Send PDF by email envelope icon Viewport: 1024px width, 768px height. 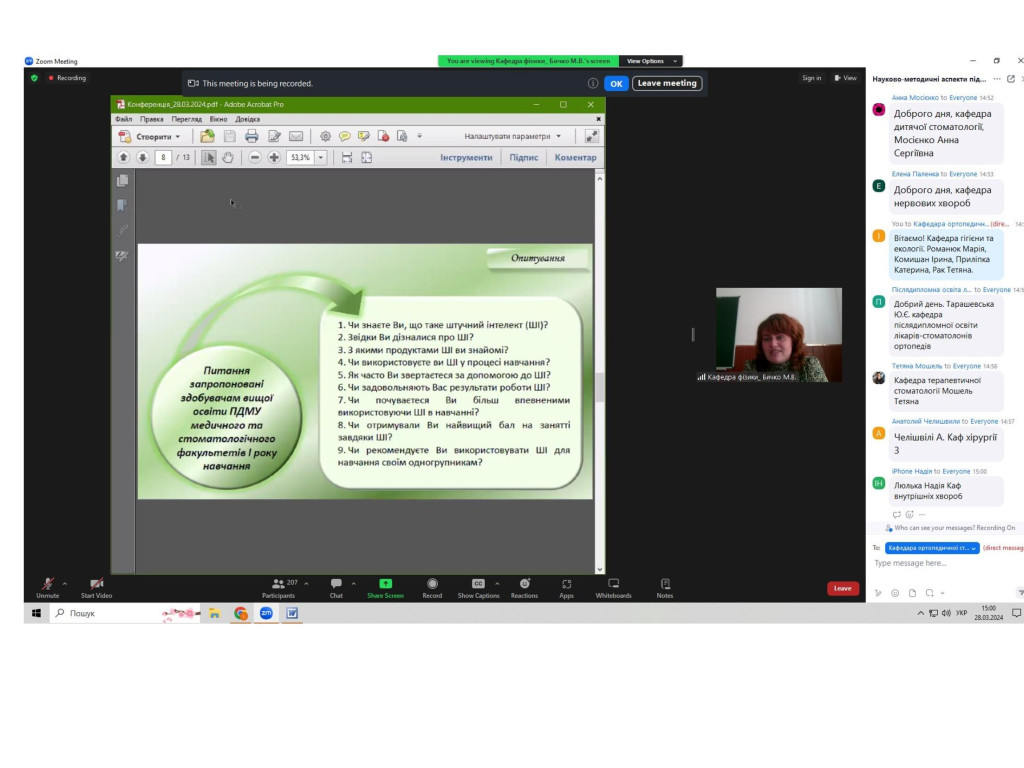296,136
